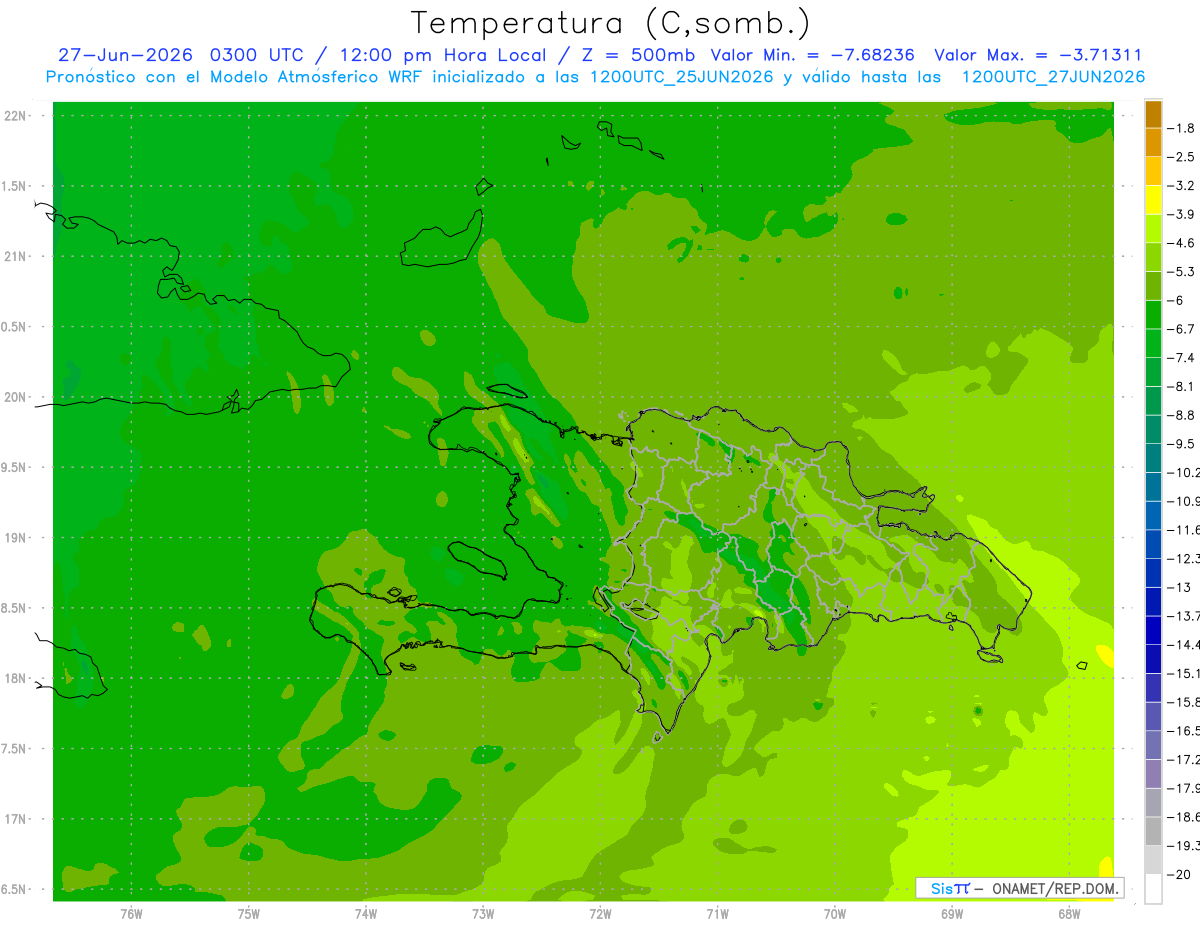This screenshot has width=1200, height=927.
Task: Click the "-9.5" legend value
Action: (x=1181, y=444)
